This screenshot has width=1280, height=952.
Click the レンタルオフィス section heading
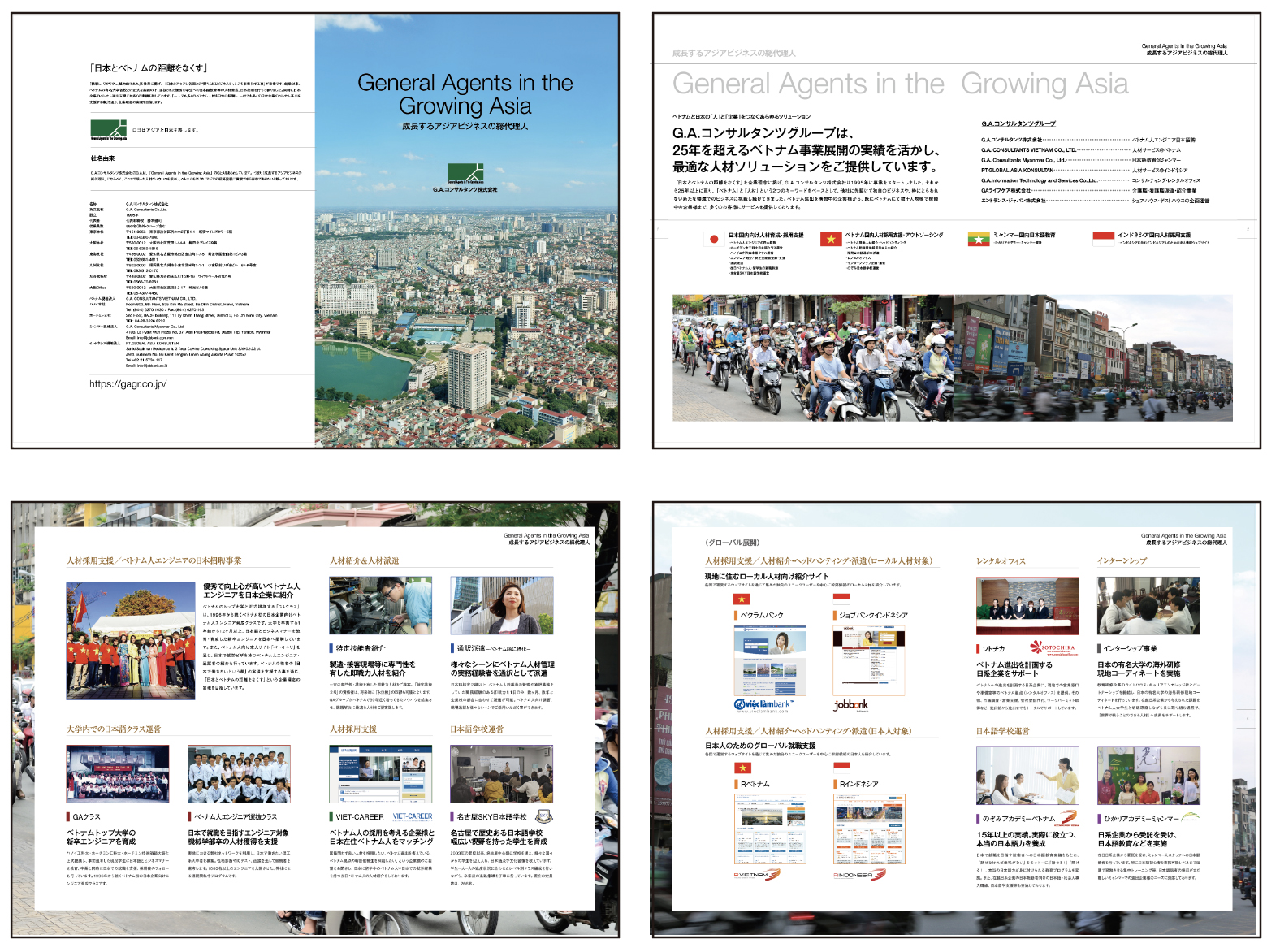[1001, 561]
